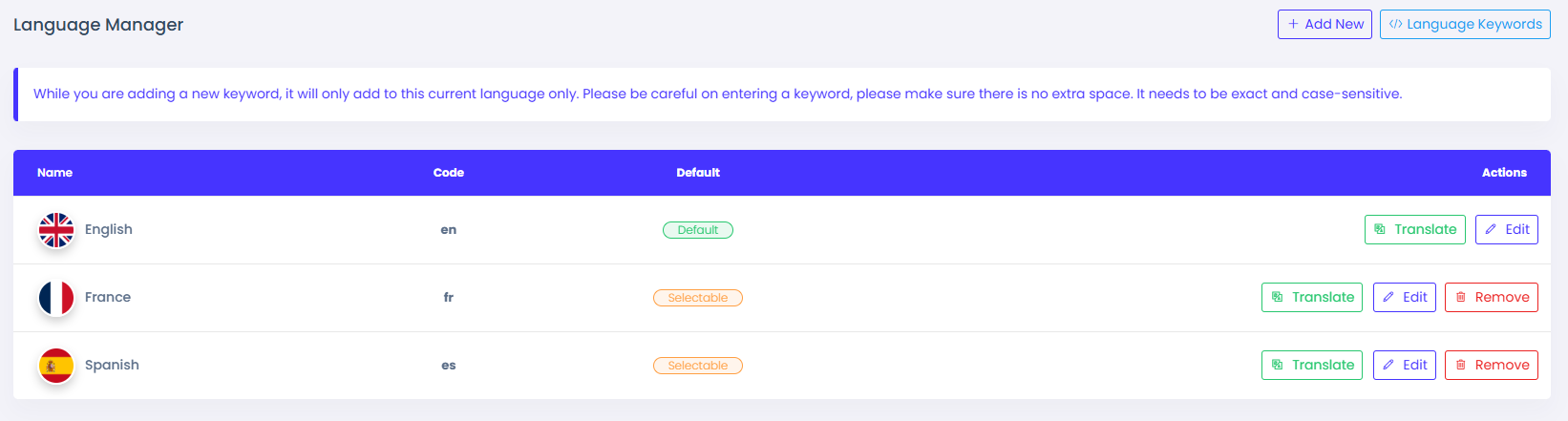Image resolution: width=1568 pixels, height=421 pixels.
Task: Click the Selectable badge for Spanish
Action: (x=698, y=366)
